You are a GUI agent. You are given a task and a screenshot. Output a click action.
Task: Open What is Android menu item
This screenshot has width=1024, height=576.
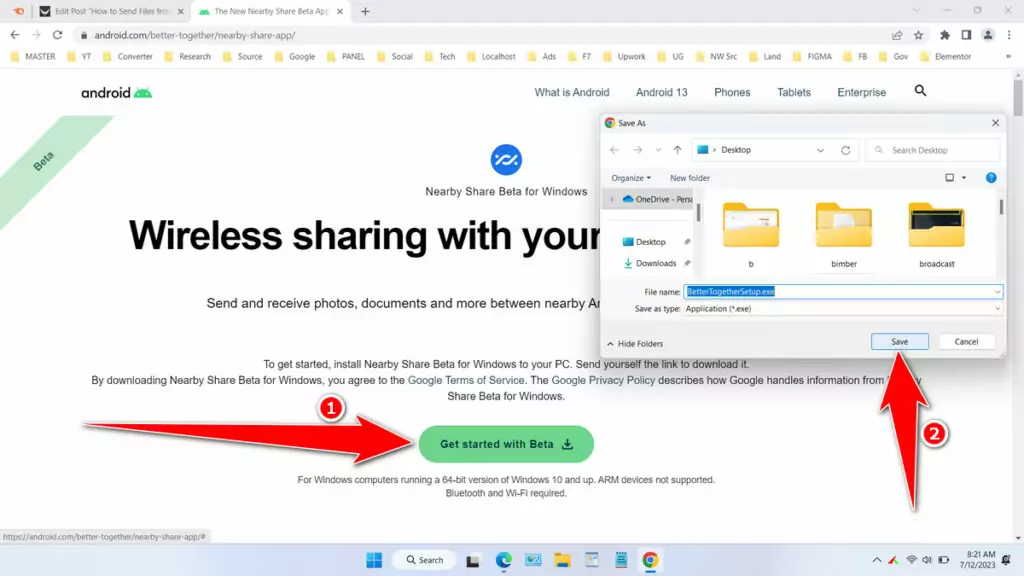[571, 93]
